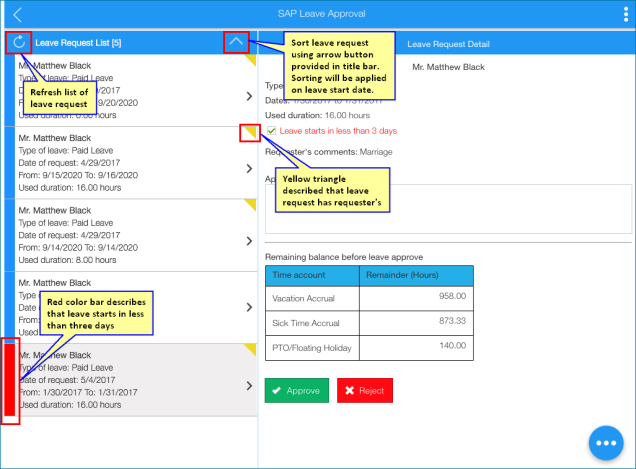Tap the round floating more-actions button
This screenshot has height=469, width=636.
606,443
